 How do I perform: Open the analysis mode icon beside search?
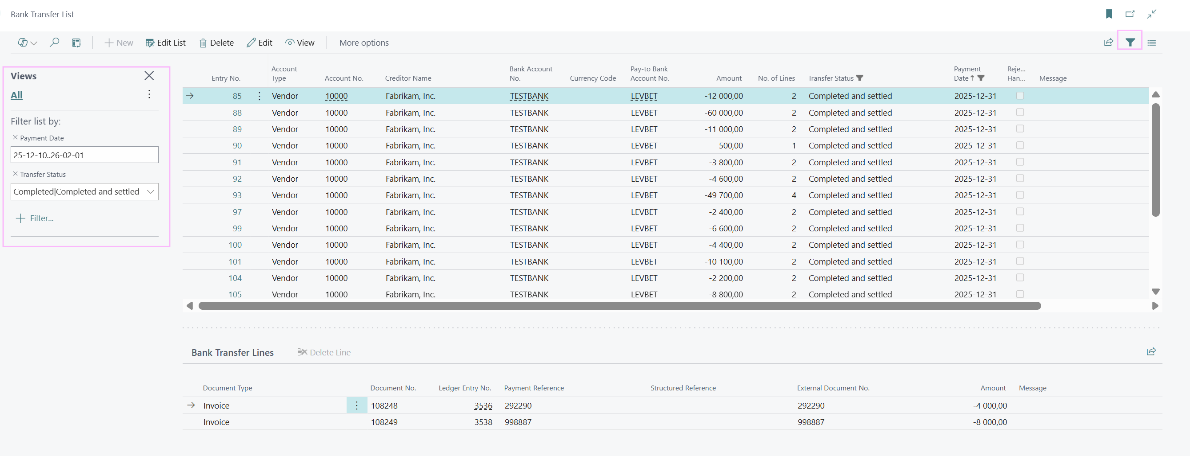click(x=76, y=42)
